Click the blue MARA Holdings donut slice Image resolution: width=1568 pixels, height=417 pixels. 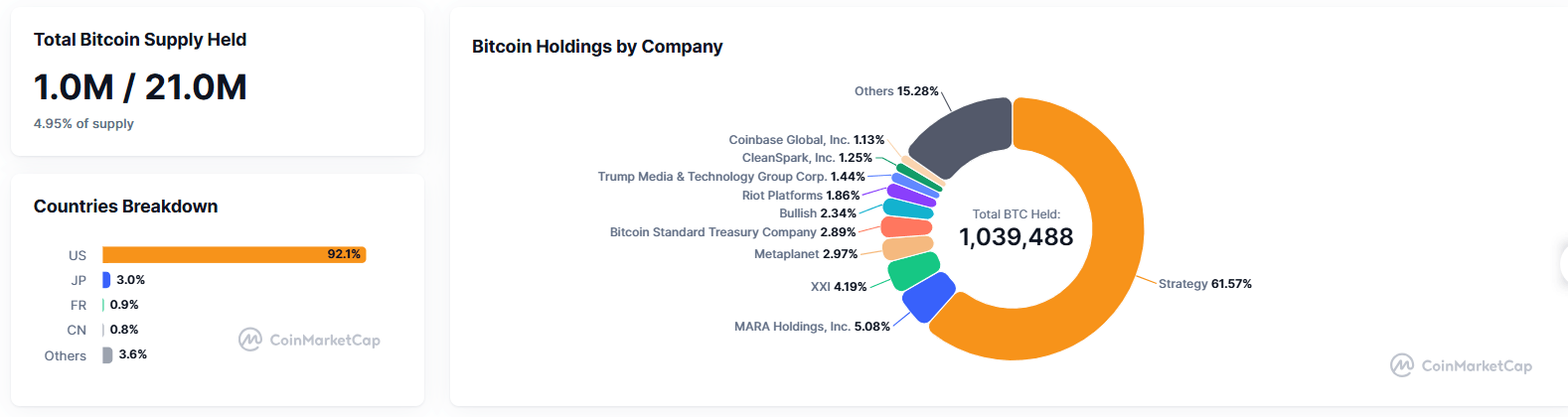(929, 297)
